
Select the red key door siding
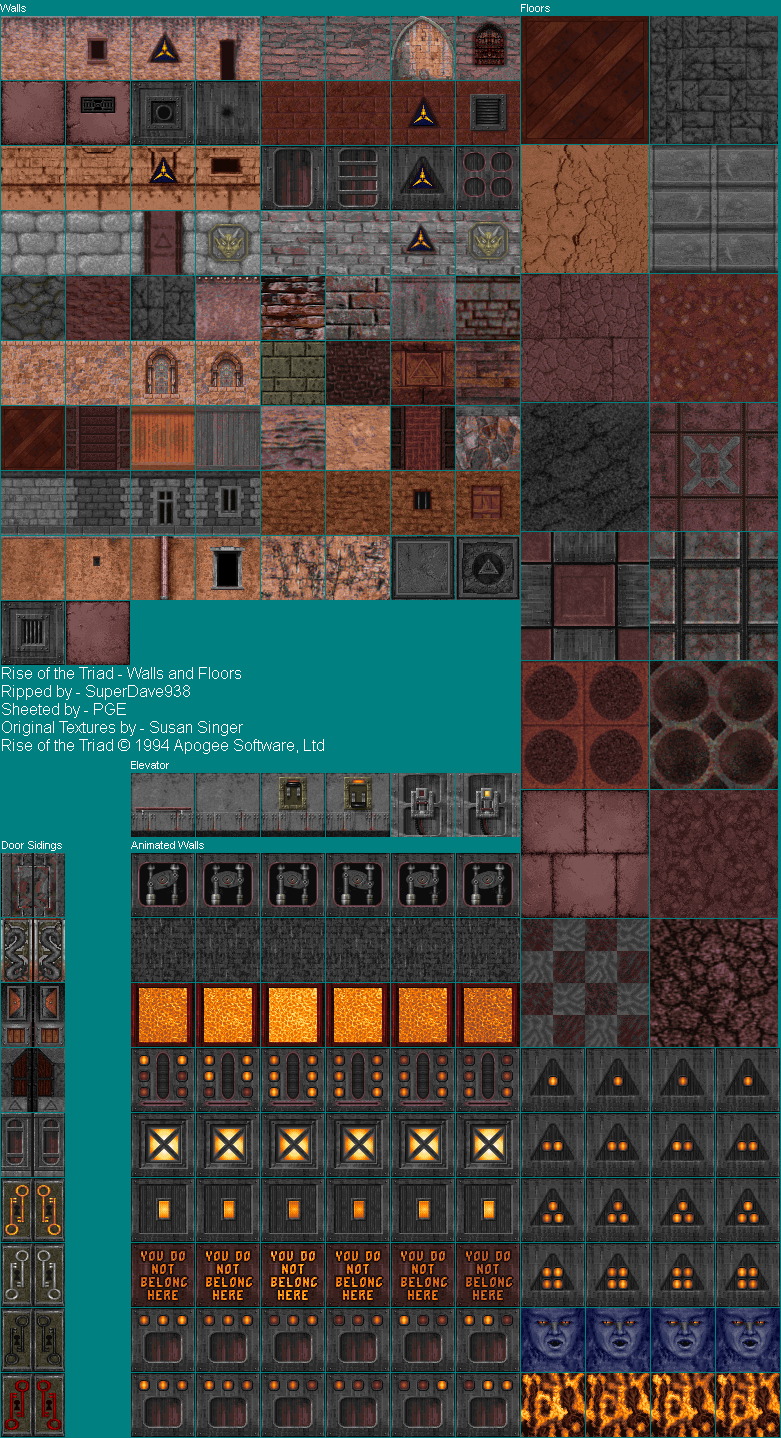click(x=33, y=1405)
